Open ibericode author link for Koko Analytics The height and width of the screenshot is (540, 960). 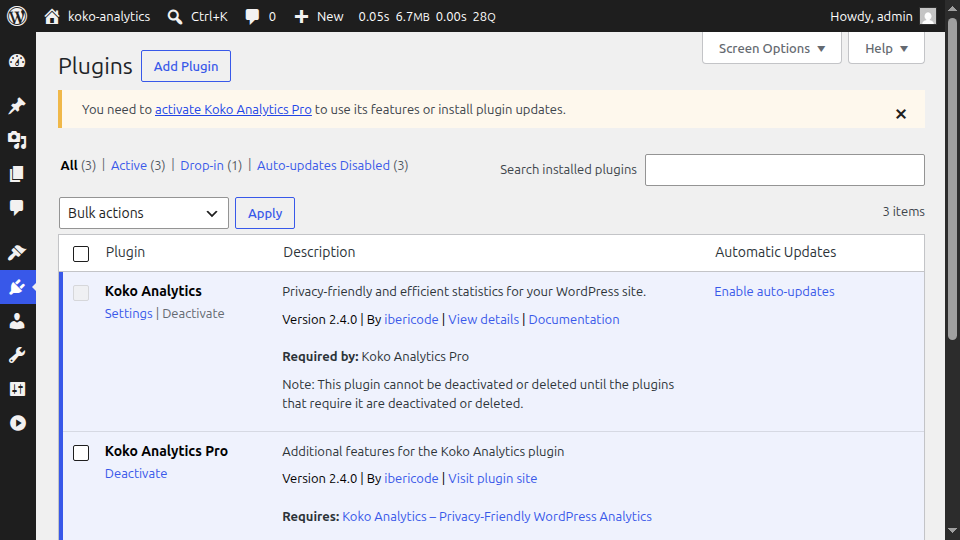click(411, 320)
